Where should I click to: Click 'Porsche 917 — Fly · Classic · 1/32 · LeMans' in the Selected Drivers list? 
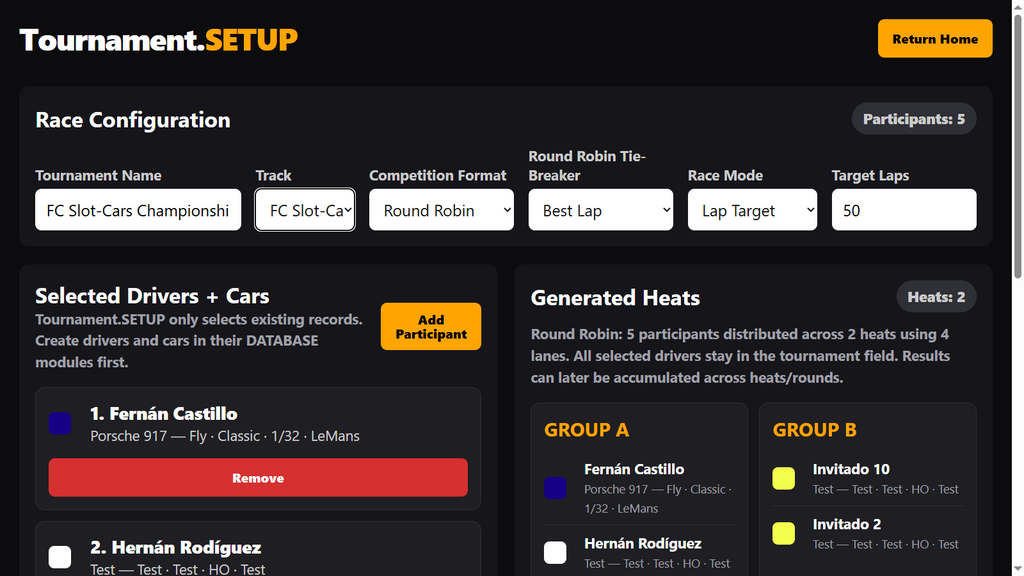click(225, 436)
